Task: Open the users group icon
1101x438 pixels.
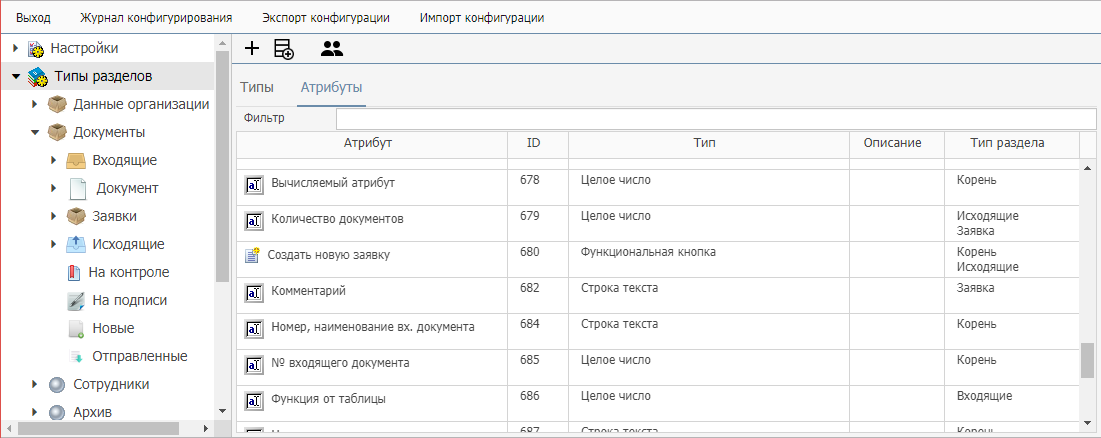Action: pyautogui.click(x=331, y=48)
